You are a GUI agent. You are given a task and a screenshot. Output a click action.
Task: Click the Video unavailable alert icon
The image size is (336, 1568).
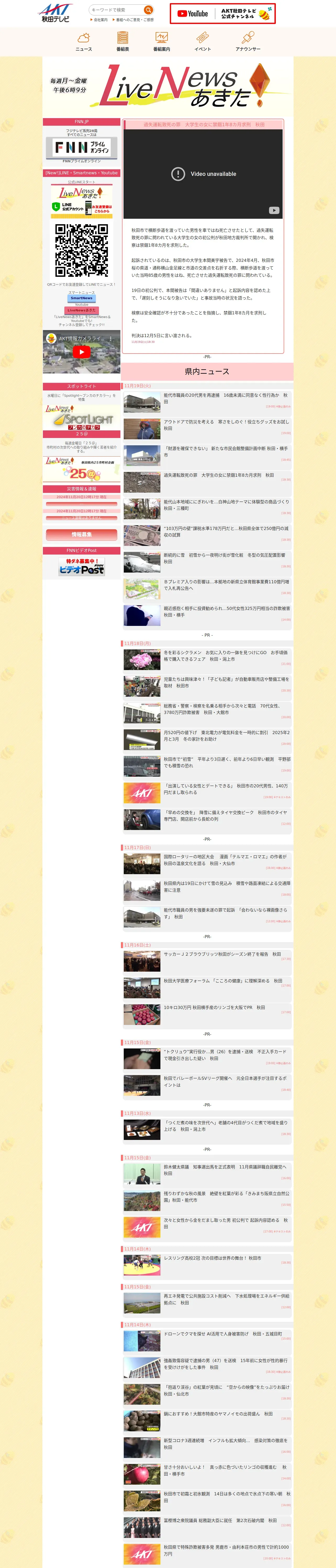[178, 174]
